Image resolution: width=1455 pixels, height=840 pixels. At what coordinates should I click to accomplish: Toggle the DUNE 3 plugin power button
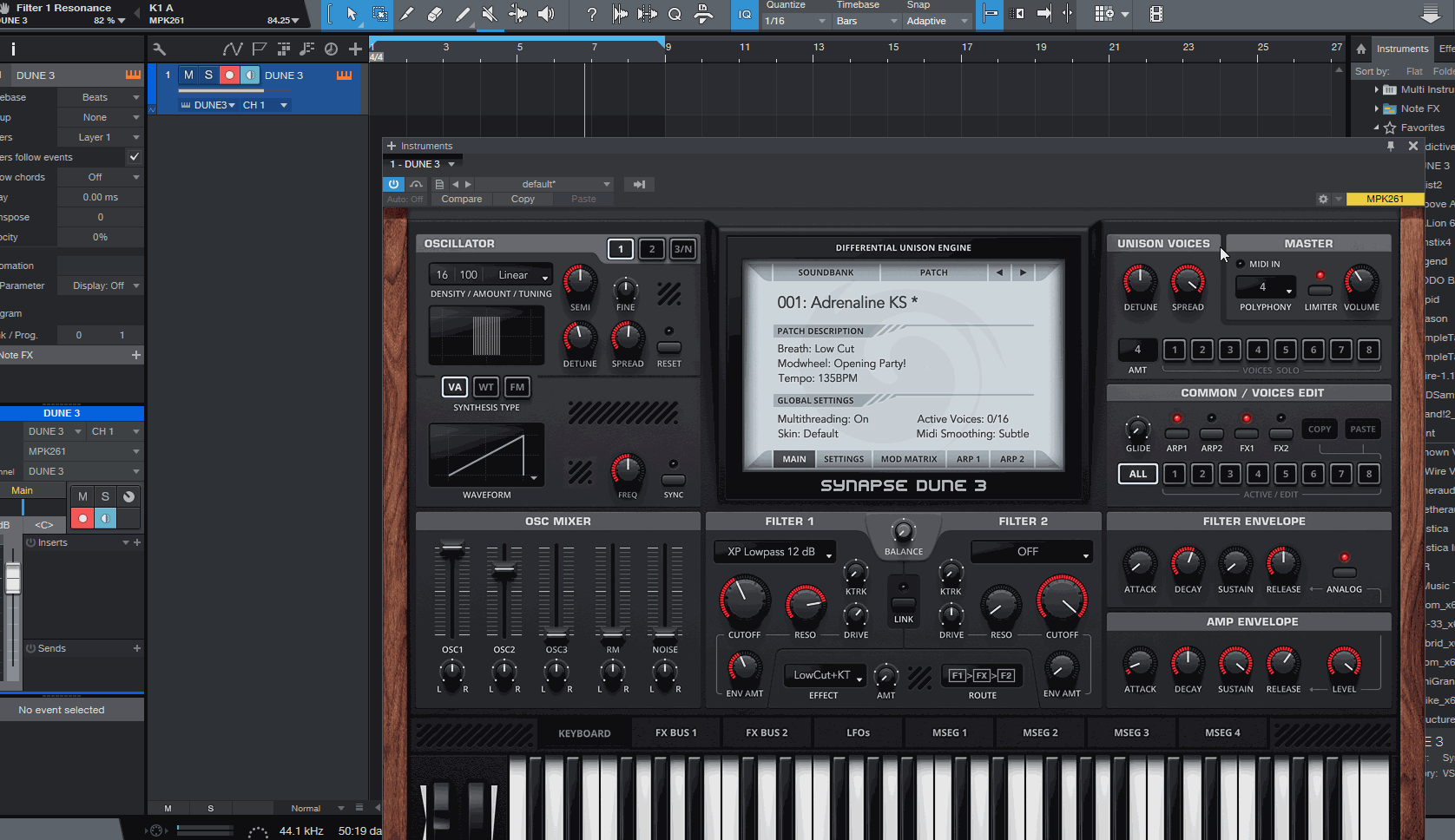[x=393, y=184]
